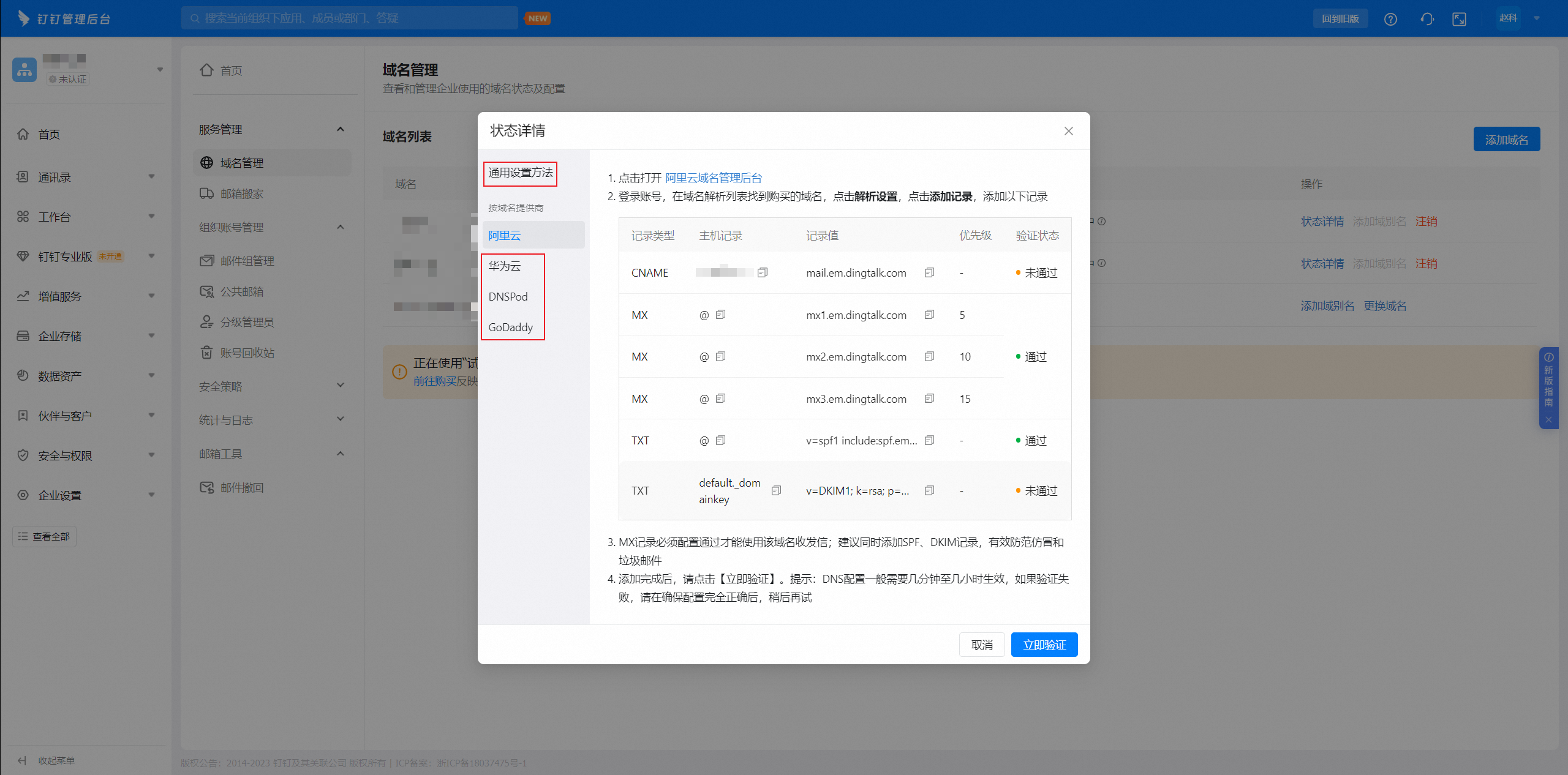Image resolution: width=1568 pixels, height=775 pixels.
Task: Collapse the 邮箱工具 section
Action: click(x=341, y=454)
